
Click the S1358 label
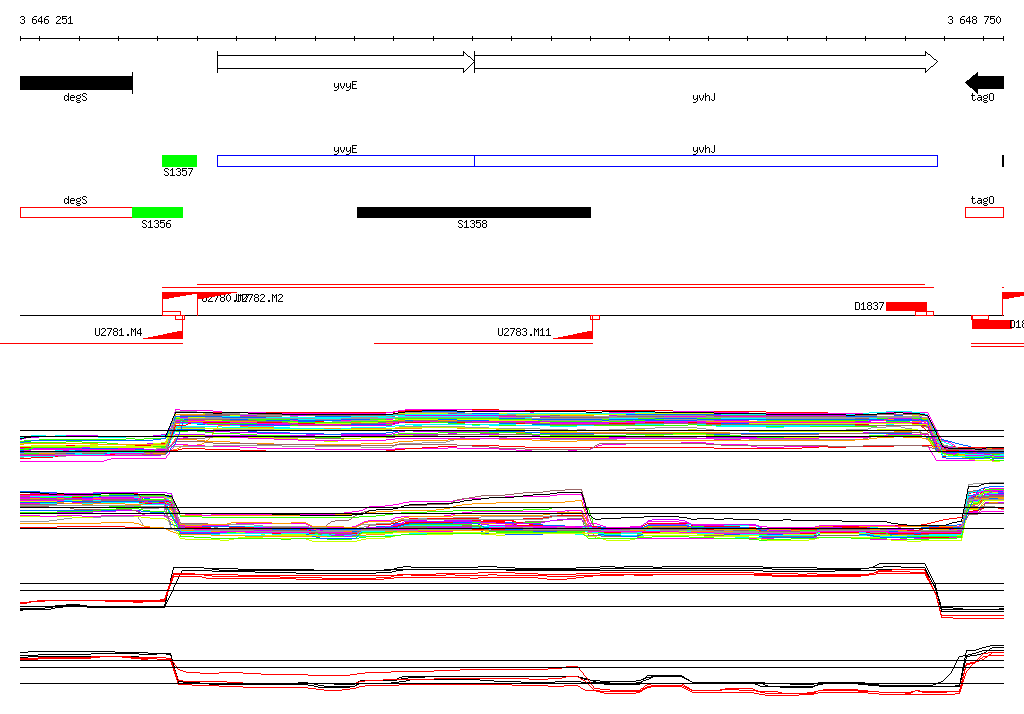coord(472,224)
